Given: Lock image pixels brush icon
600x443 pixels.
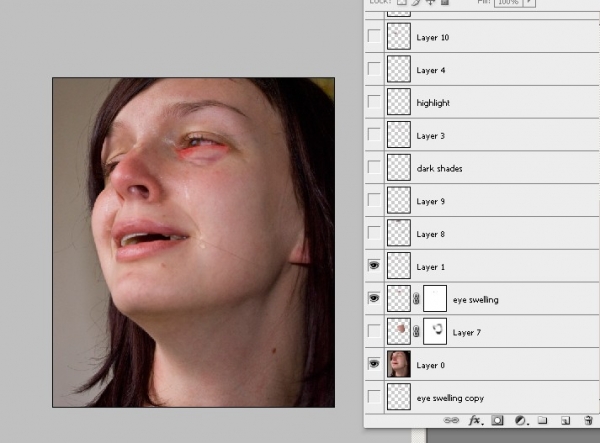Looking at the screenshot, I should coord(416,2).
